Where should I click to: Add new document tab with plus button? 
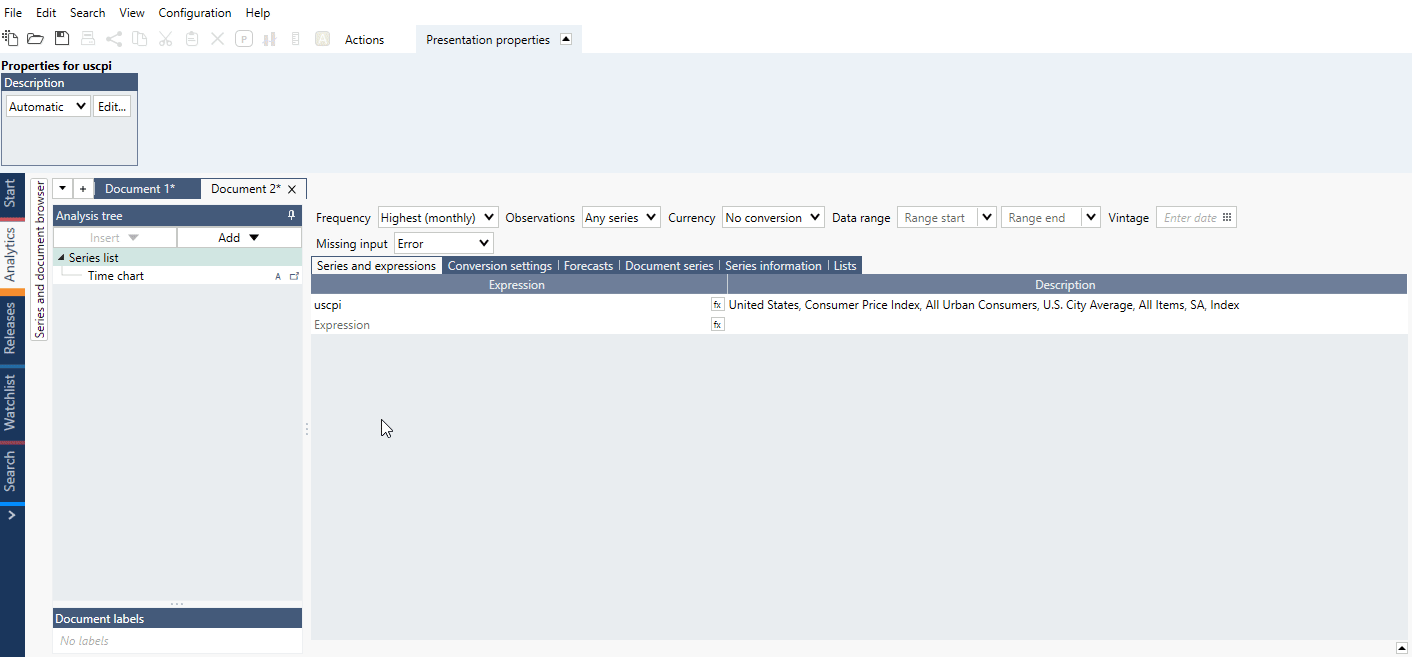[x=83, y=189]
